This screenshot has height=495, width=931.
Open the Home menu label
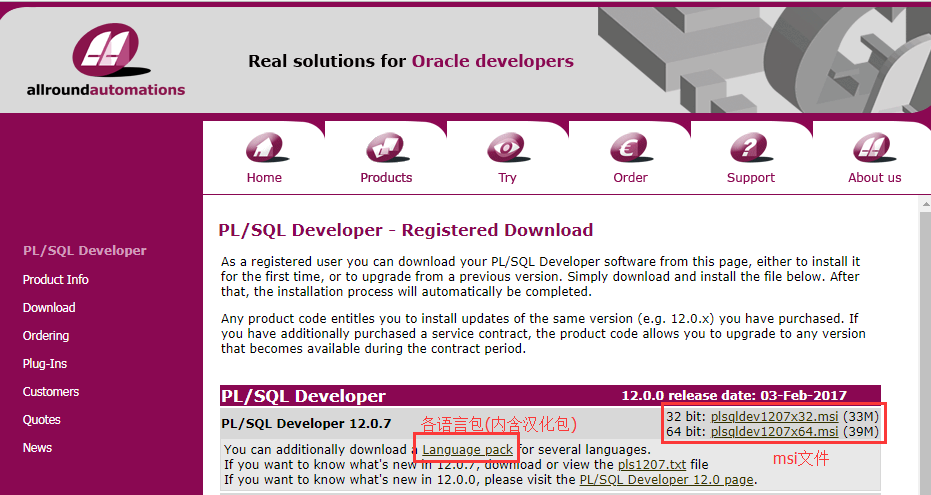tap(264, 177)
